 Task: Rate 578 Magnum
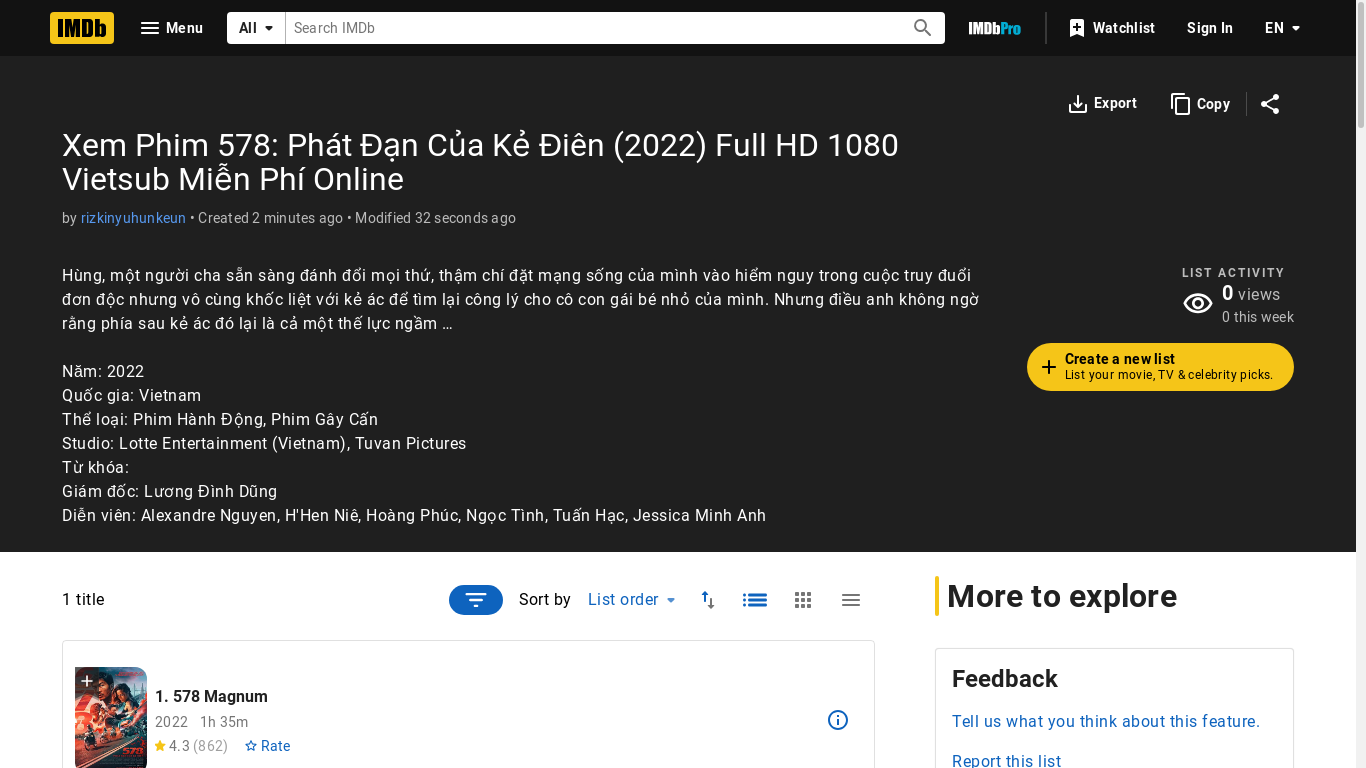point(267,746)
